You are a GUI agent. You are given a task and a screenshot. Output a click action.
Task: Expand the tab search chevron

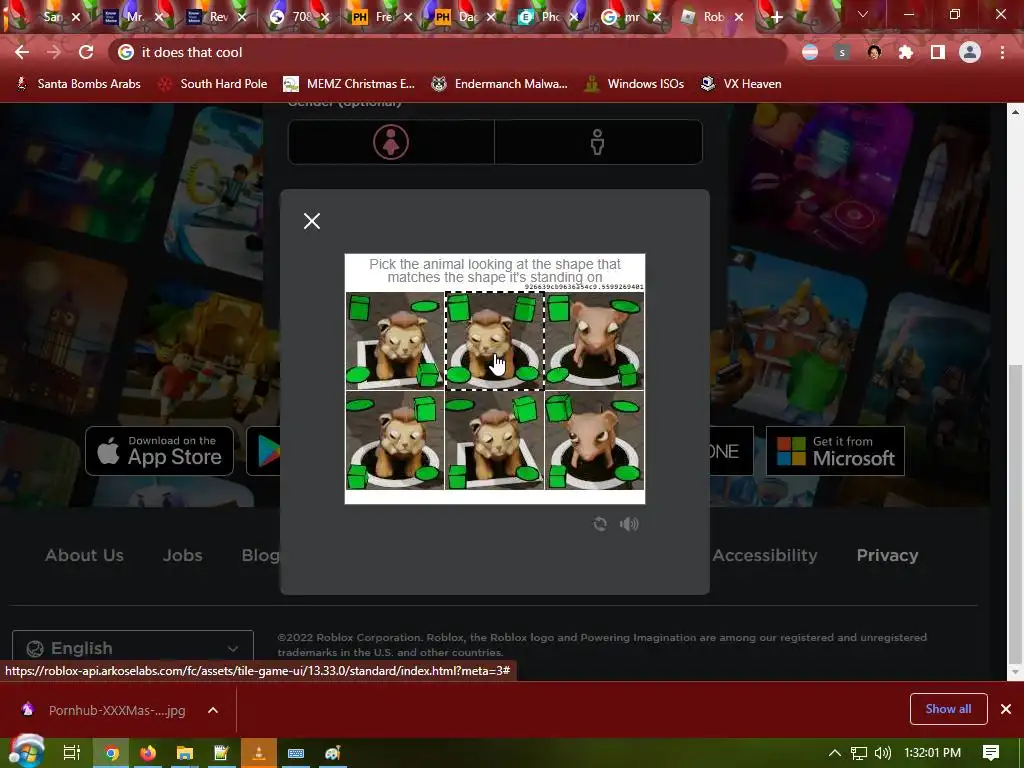(x=863, y=14)
